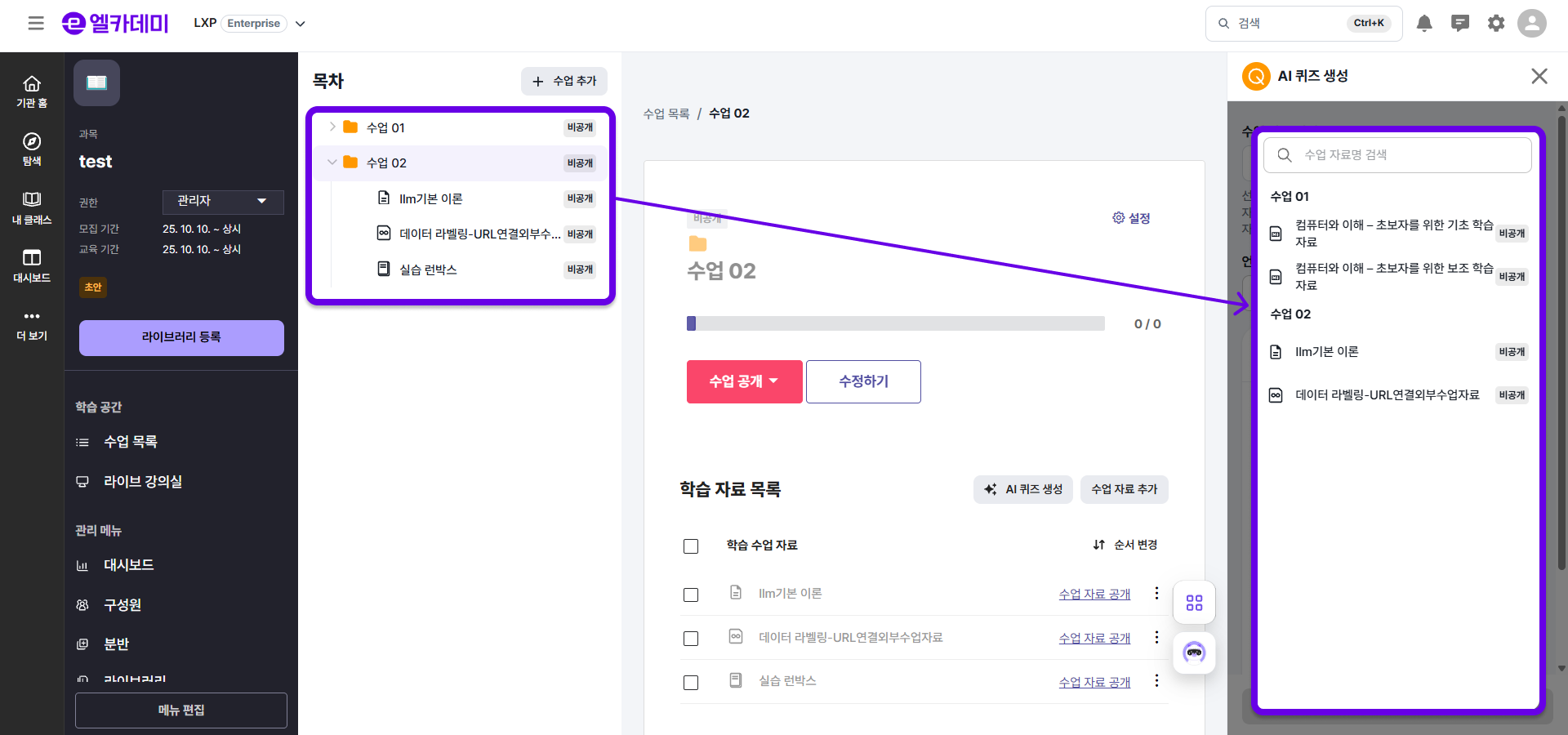
Task: Open the chat messages icon
Action: (x=1460, y=24)
